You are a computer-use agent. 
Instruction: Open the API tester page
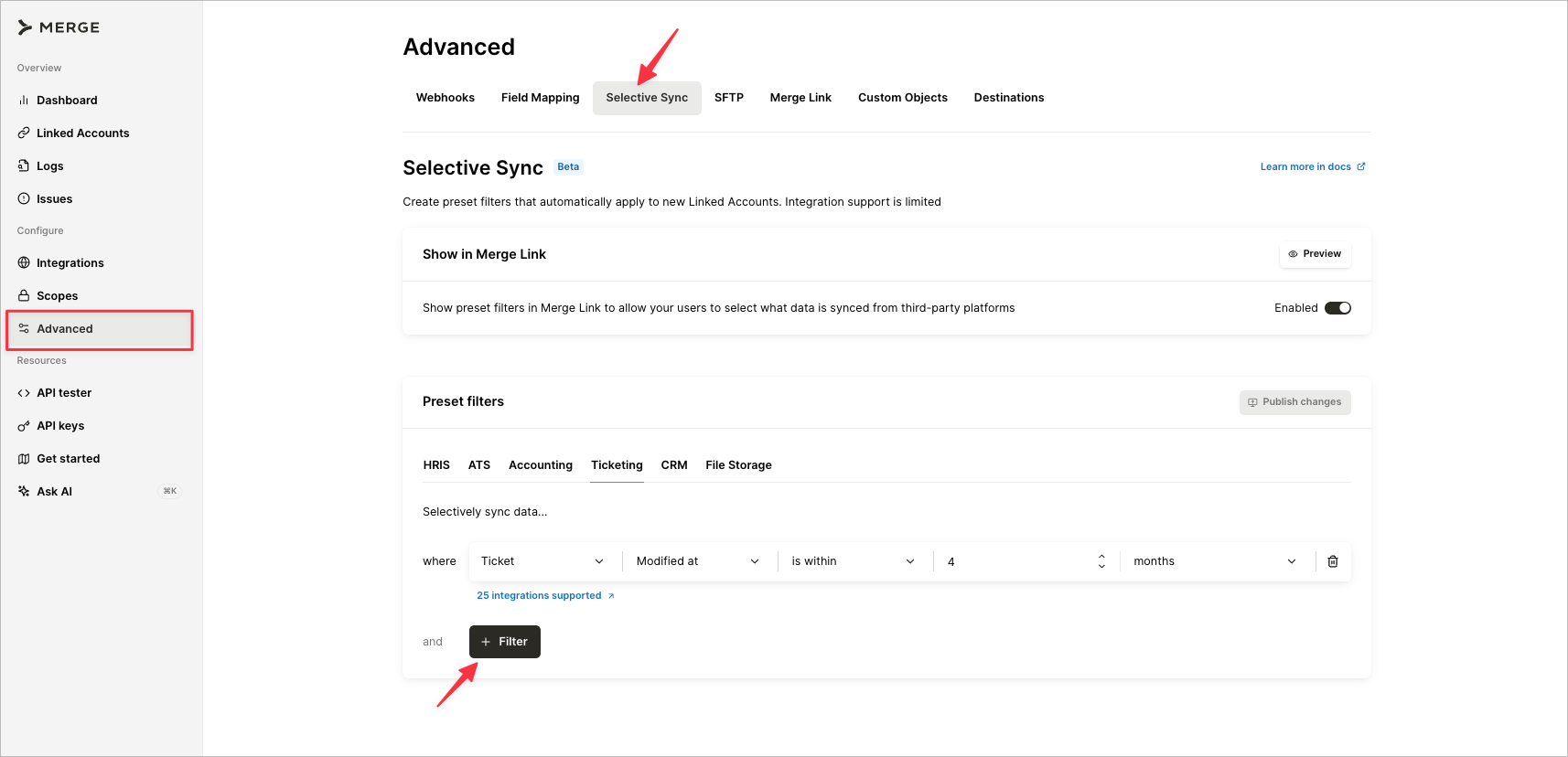[101, 393]
